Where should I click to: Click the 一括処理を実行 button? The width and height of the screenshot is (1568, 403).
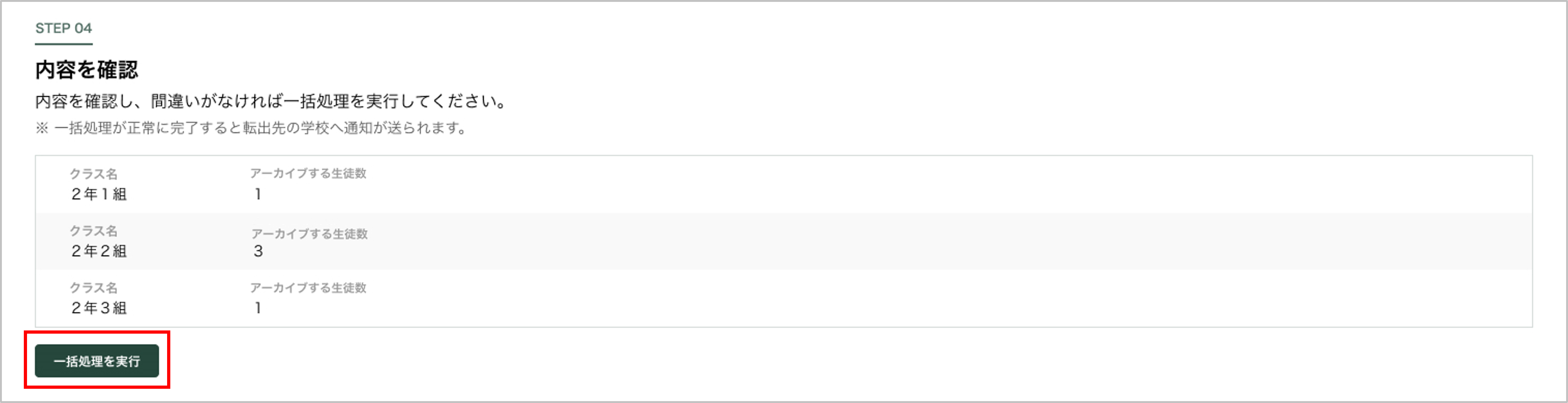97,361
